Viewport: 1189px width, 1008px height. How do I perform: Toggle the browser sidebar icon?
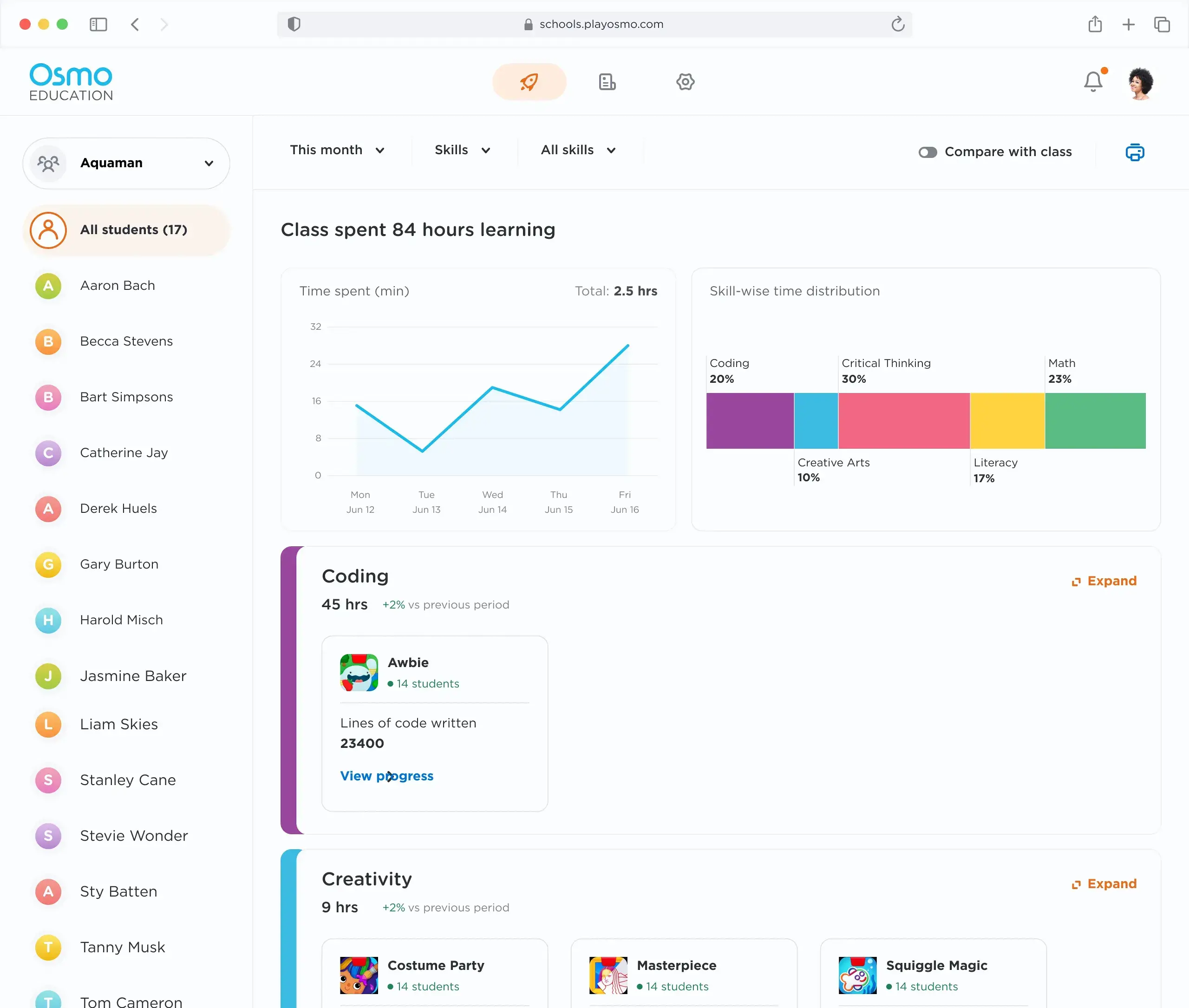click(98, 24)
